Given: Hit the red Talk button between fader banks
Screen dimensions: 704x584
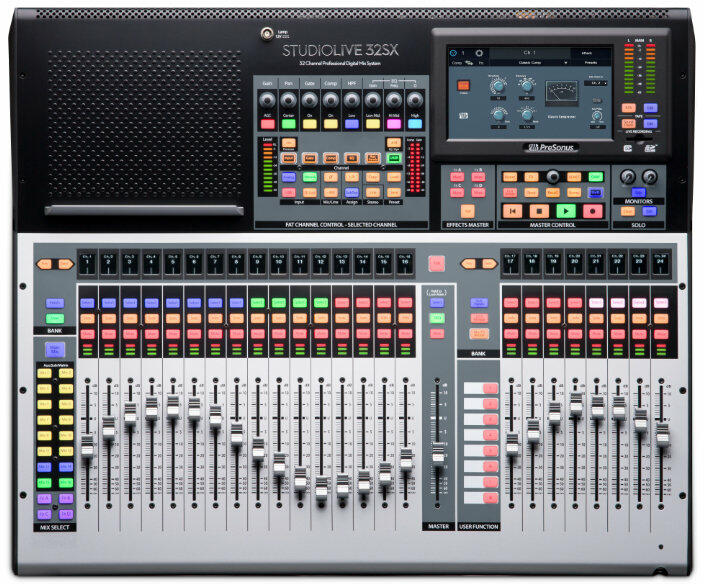Looking at the screenshot, I should (x=436, y=263).
